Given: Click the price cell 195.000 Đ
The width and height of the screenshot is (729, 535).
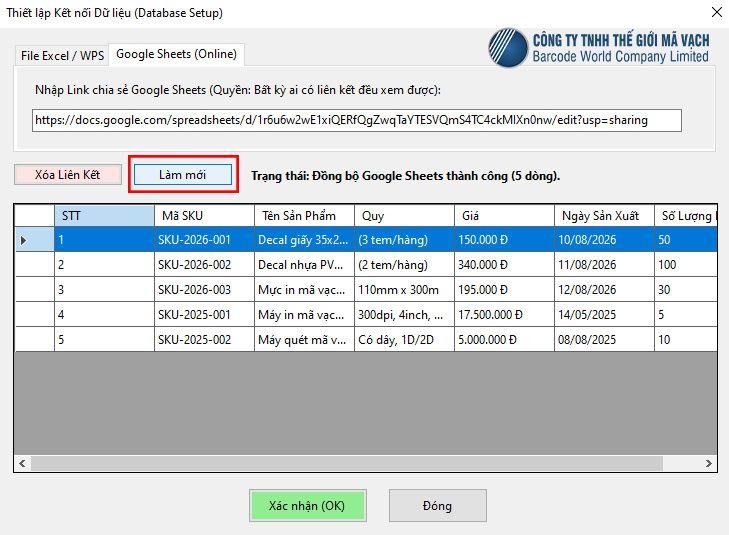Looking at the screenshot, I should click(x=504, y=290).
